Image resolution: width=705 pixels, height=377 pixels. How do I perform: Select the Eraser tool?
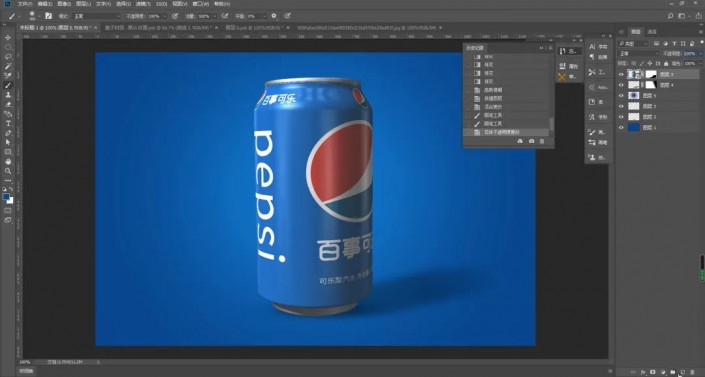pyautogui.click(x=8, y=104)
